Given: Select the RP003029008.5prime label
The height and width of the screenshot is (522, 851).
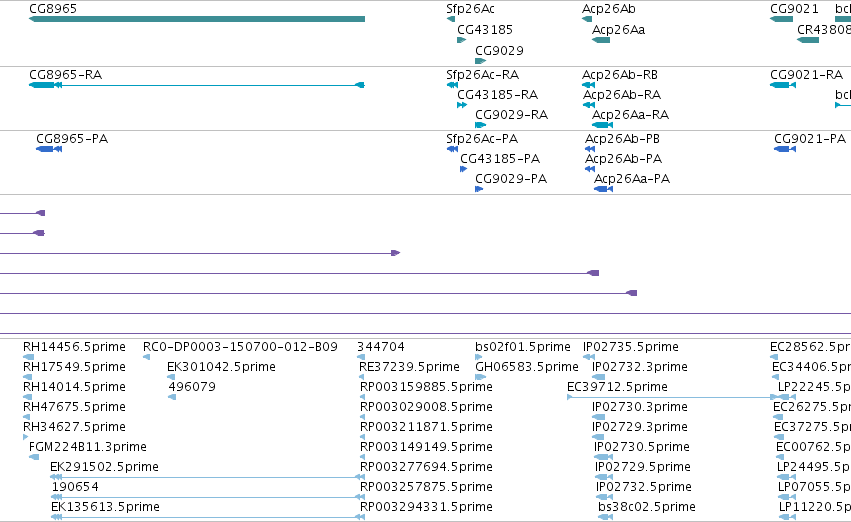Looking at the screenshot, I should coord(427,407).
